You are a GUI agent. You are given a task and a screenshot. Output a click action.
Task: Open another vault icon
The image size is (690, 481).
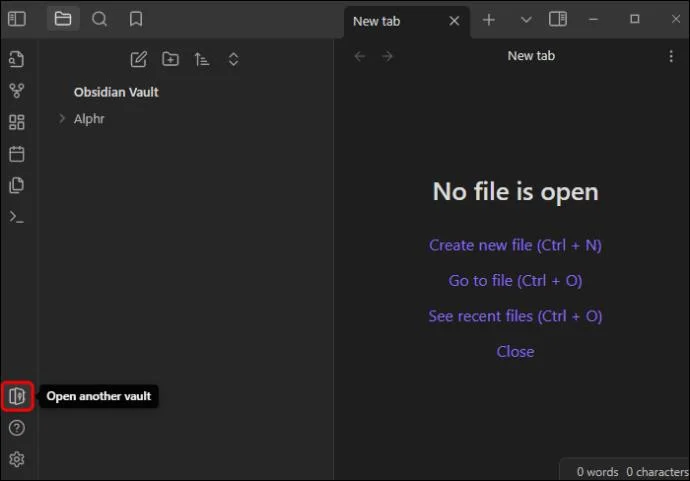pyautogui.click(x=17, y=396)
